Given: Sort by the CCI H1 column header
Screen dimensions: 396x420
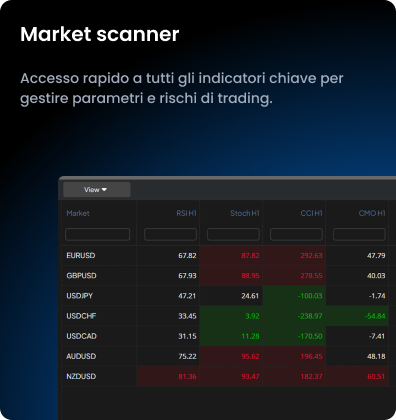Looking at the screenshot, I should coord(311,213).
